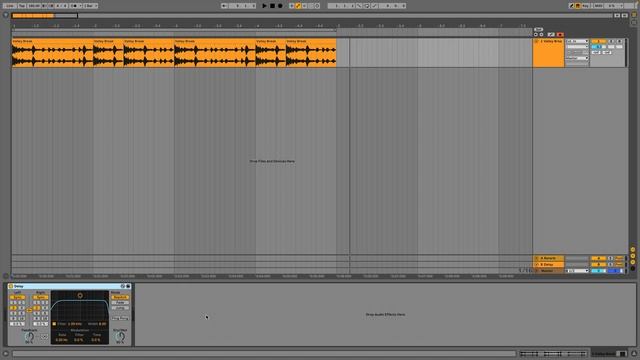Toggle the Delay Filter on/off square
Screen dimensions: 640x360
point(54,324)
